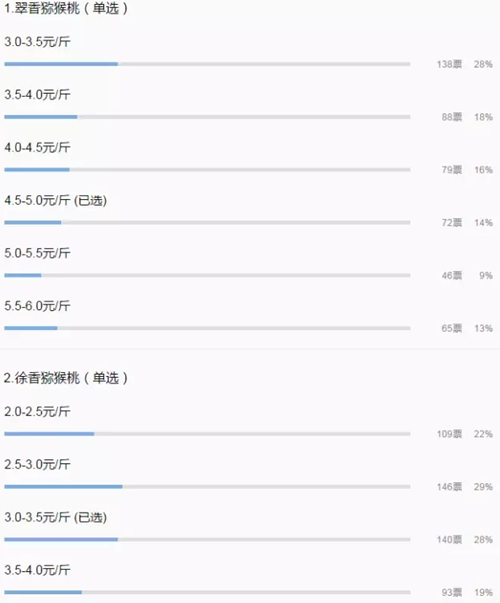Click the 140票 28% vote result
Screen dimensions: 500x603
point(465,540)
